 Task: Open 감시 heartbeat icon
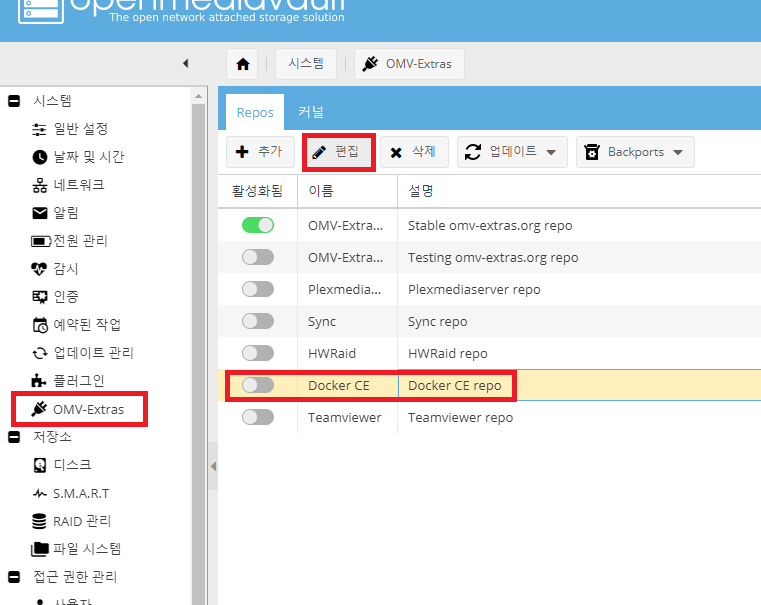[x=39, y=269]
